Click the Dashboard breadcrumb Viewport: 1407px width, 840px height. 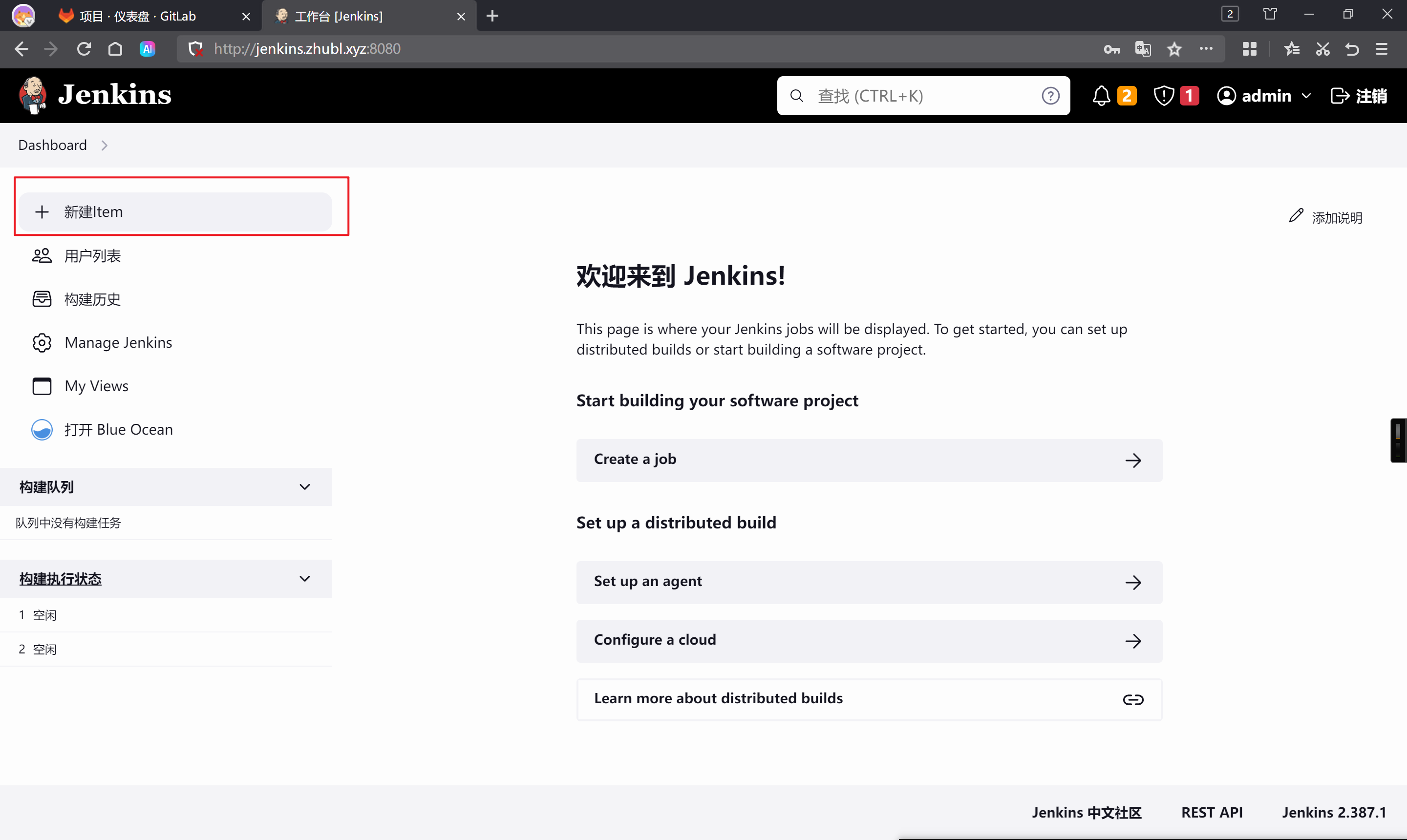(52, 145)
